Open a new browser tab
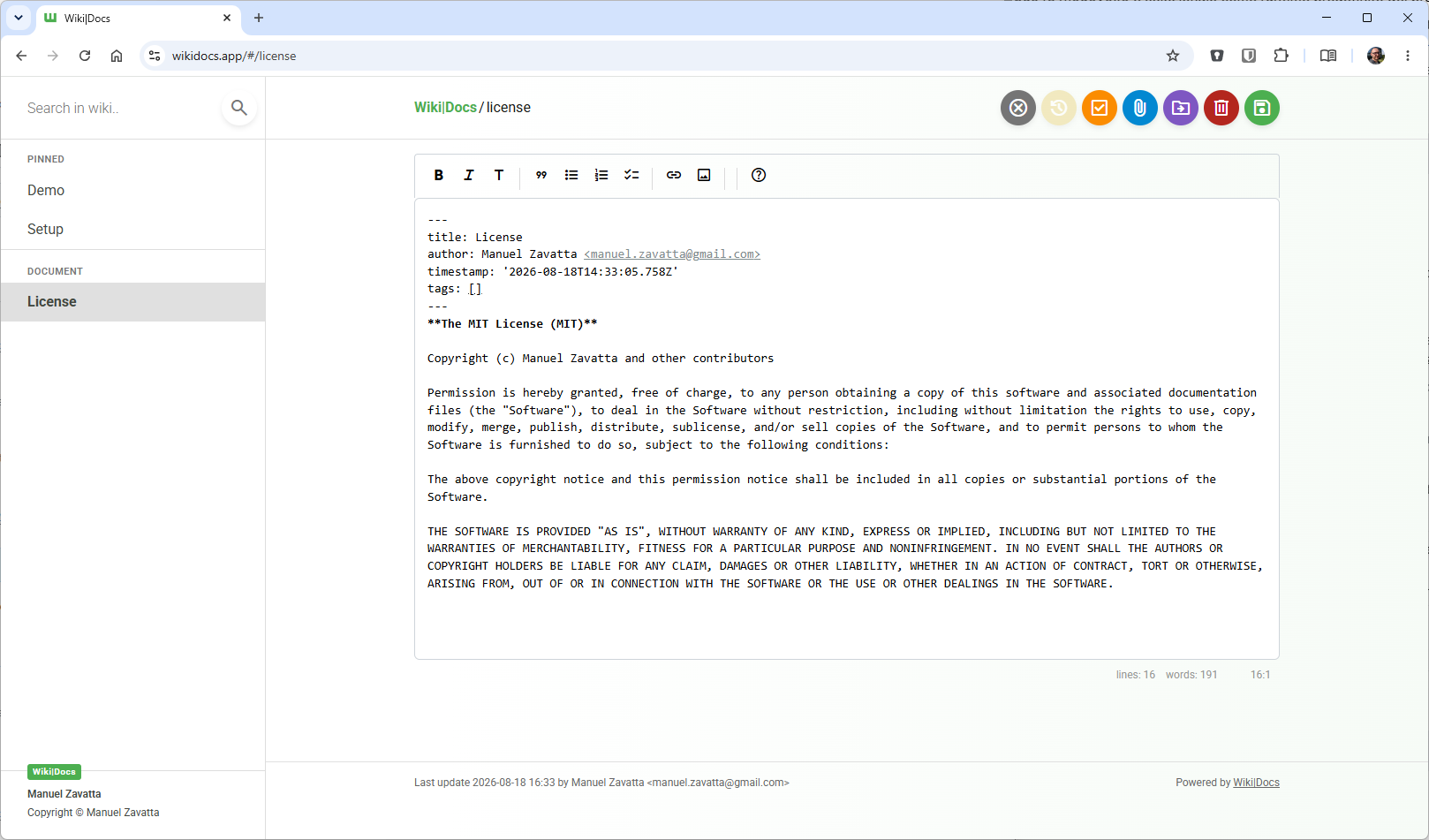 click(259, 18)
